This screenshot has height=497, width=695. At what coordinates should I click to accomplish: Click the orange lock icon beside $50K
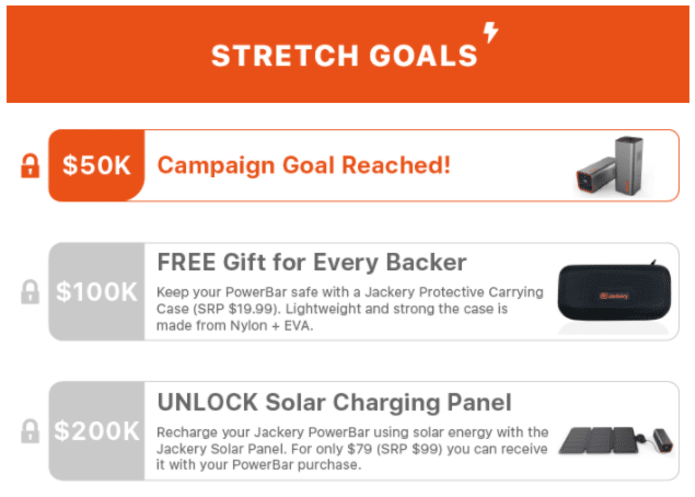click(x=30, y=166)
